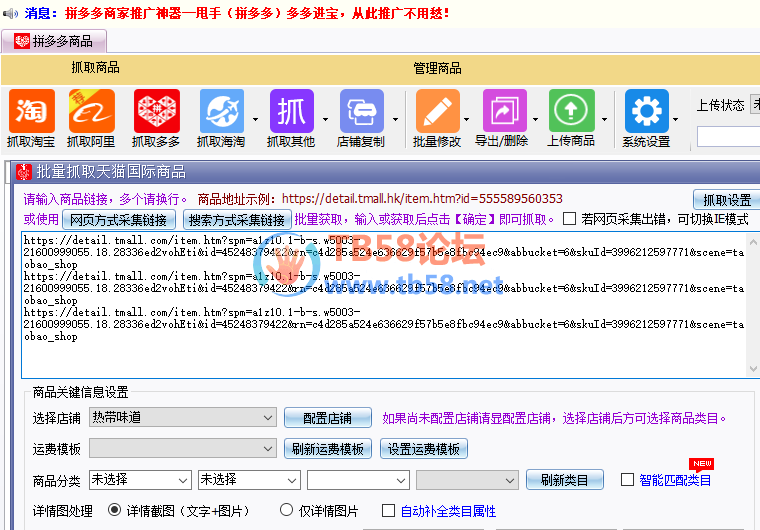Click the 配置店铺 button
This screenshot has width=760, height=530.
(328, 418)
